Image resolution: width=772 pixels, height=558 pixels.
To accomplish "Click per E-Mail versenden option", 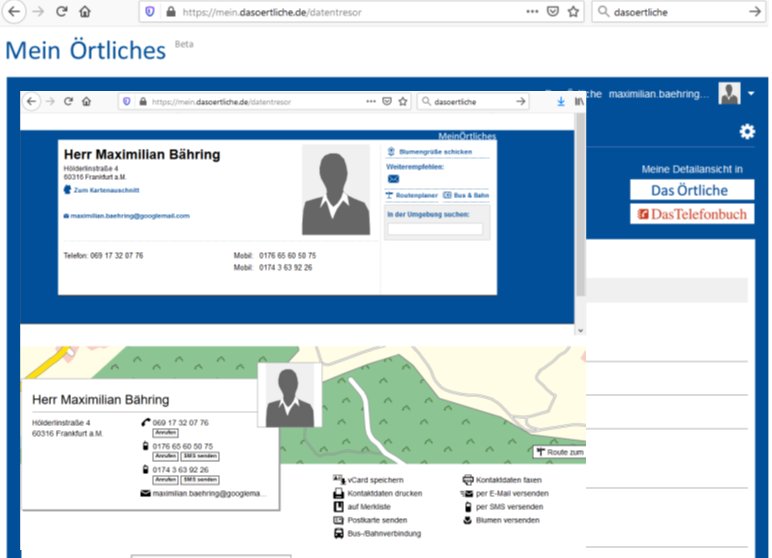I will [x=505, y=493].
